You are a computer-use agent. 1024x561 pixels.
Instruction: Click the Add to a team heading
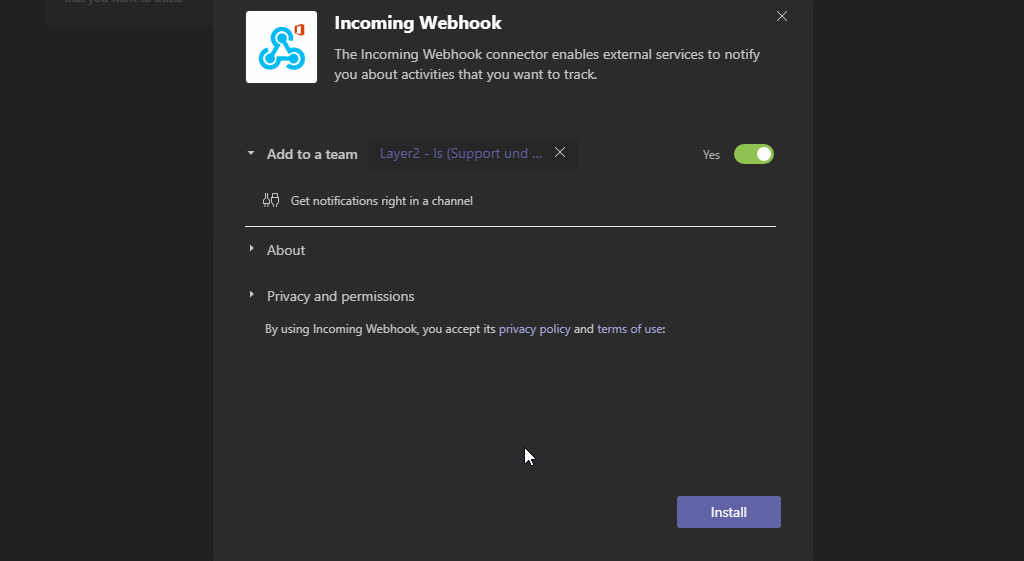click(312, 154)
